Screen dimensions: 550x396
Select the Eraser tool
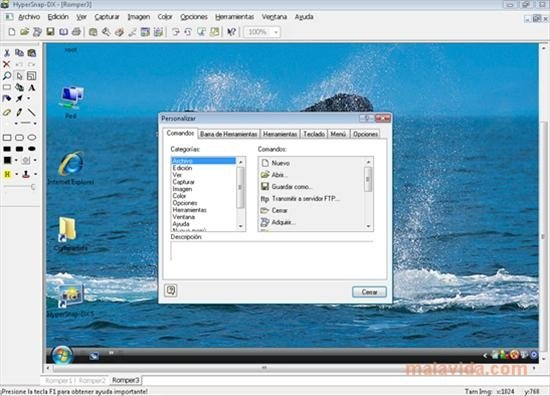(x=7, y=113)
